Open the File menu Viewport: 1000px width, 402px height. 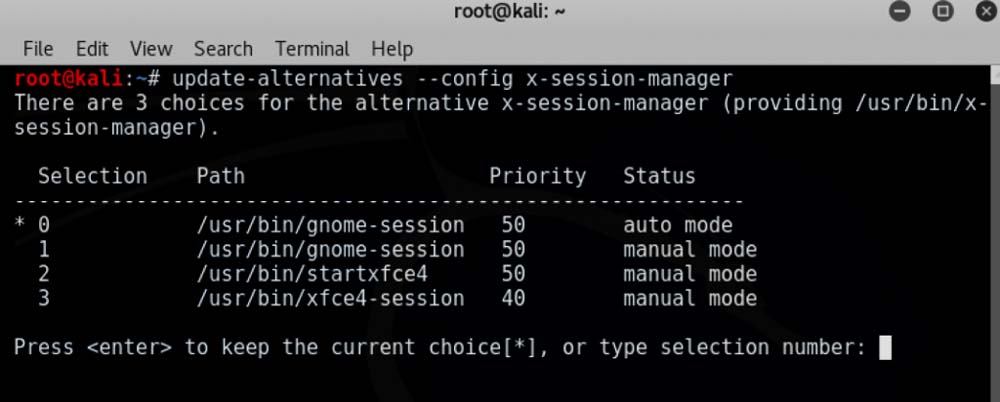[x=38, y=48]
